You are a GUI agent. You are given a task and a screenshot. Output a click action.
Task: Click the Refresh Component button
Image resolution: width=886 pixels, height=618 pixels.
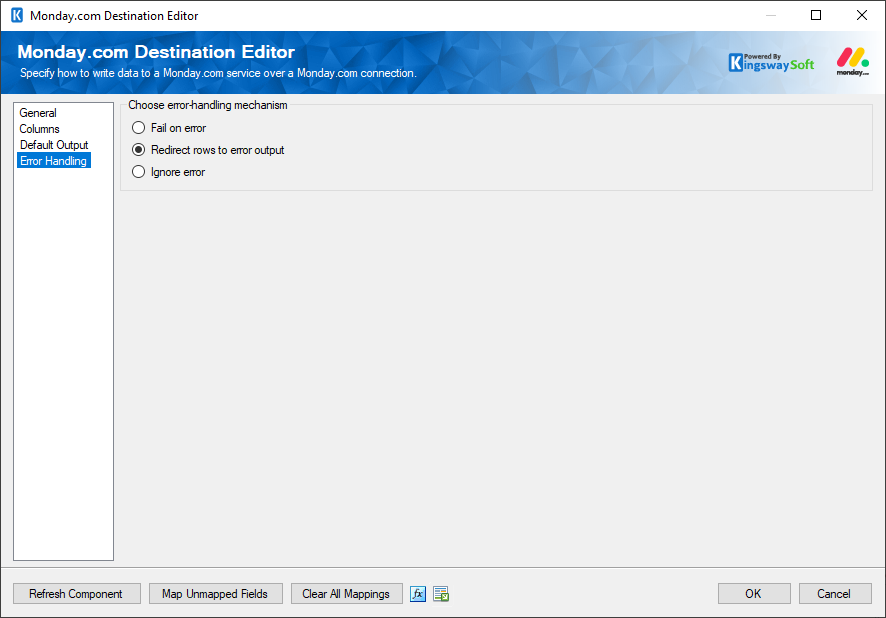[77, 594]
